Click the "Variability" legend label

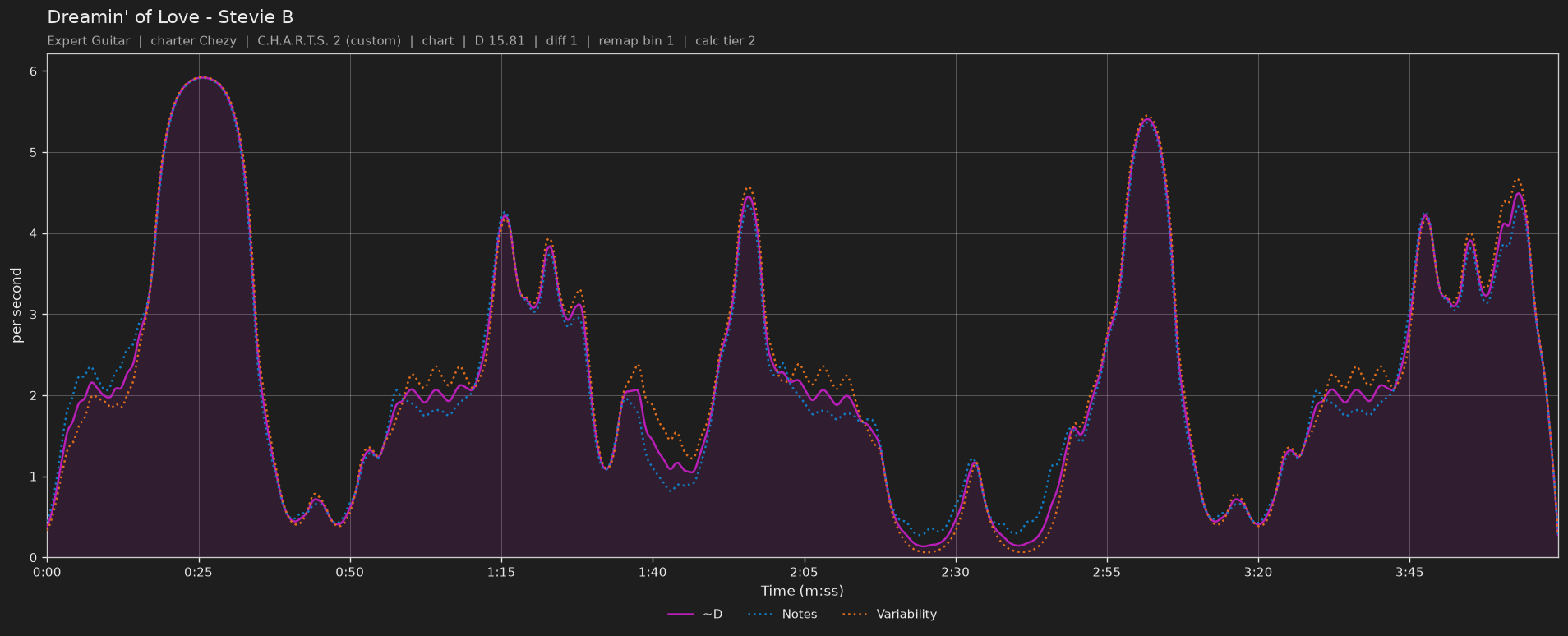906,615
